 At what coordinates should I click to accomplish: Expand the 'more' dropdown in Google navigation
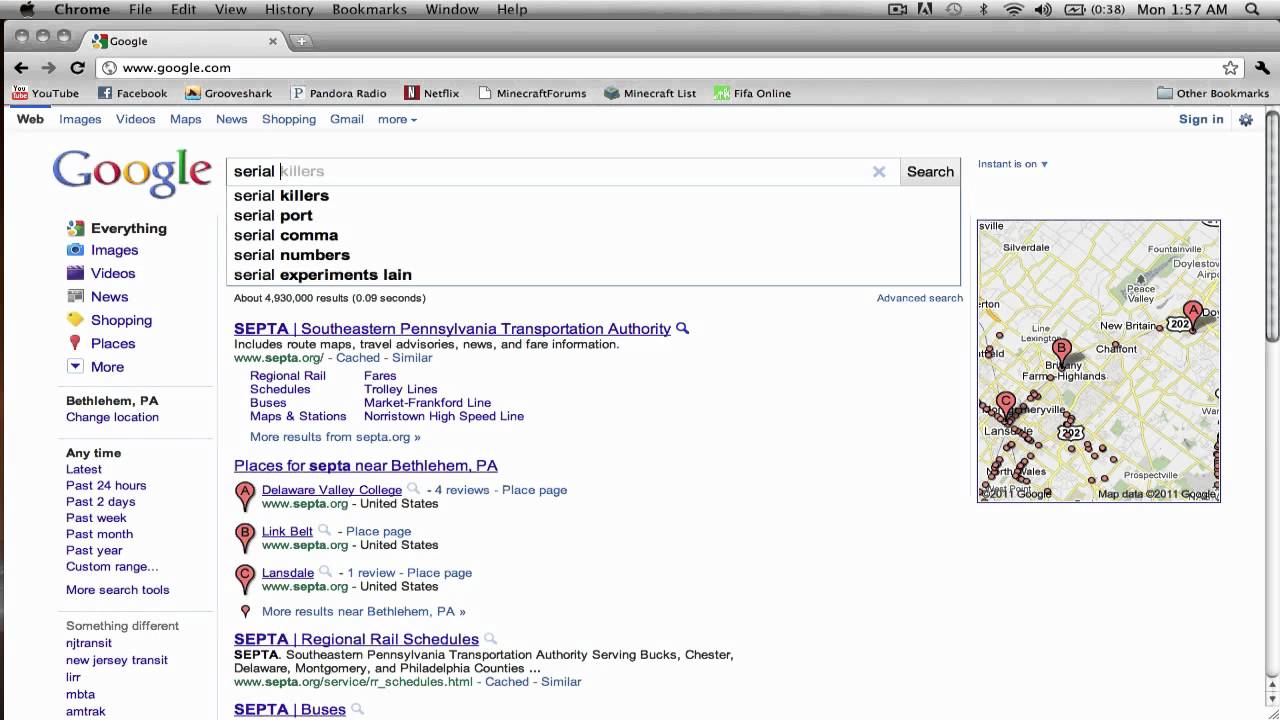pyautogui.click(x=397, y=119)
